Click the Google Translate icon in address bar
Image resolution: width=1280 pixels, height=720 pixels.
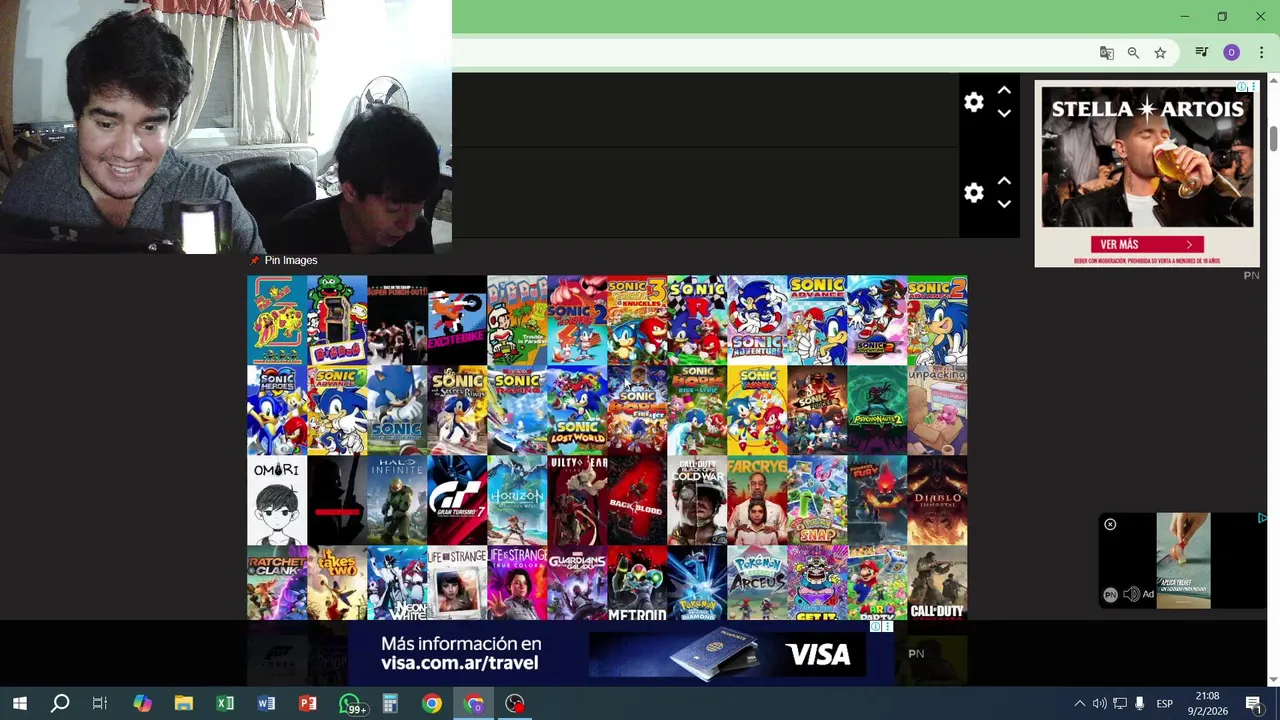[x=1106, y=53]
